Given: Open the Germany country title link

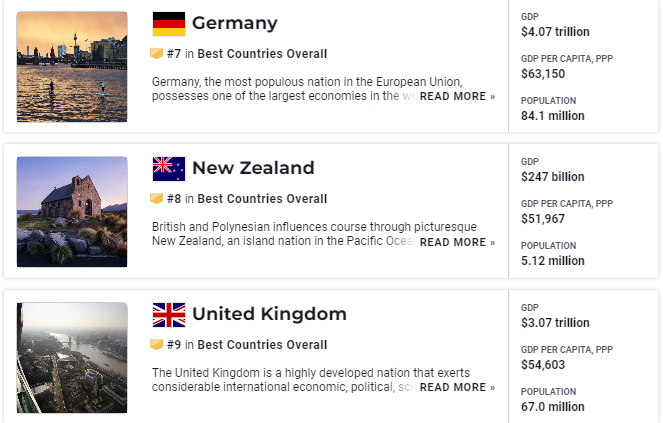Looking at the screenshot, I should [x=235, y=24].
